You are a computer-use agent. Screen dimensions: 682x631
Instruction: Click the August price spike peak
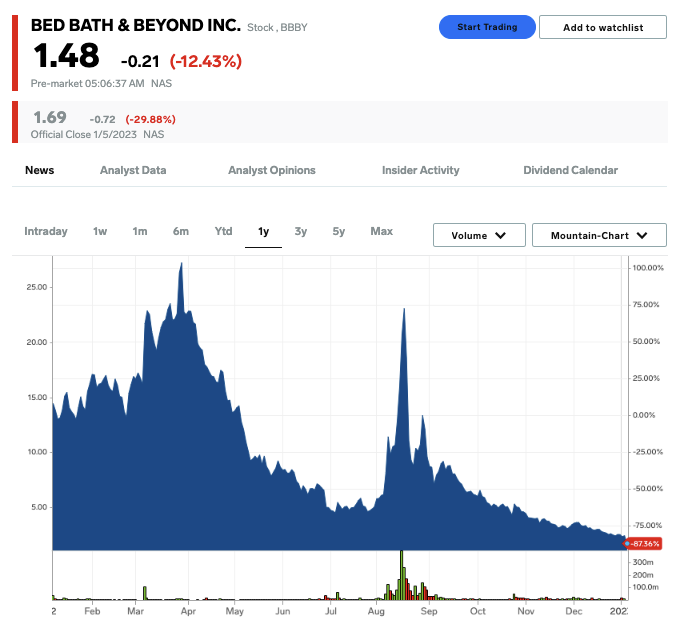(x=404, y=310)
